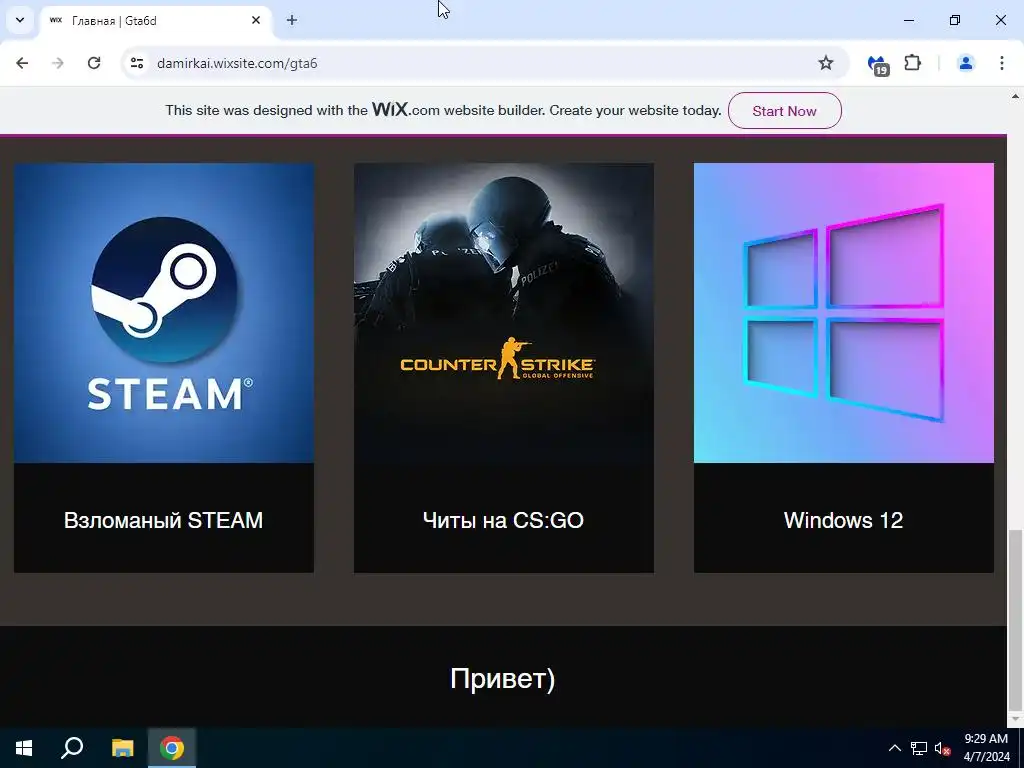This screenshot has height=768, width=1024.
Task: Open the Extensions puzzle-piece menu
Action: tap(912, 63)
